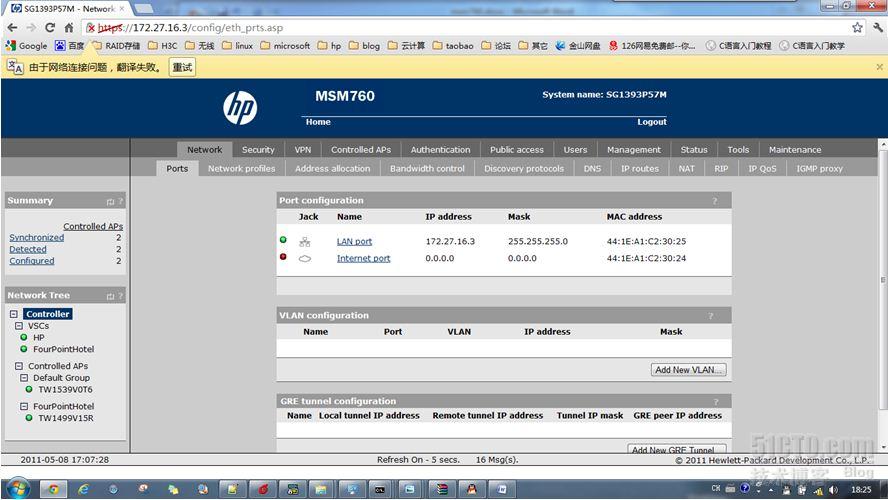
Task: Switch to the Security tab
Action: click(258, 149)
